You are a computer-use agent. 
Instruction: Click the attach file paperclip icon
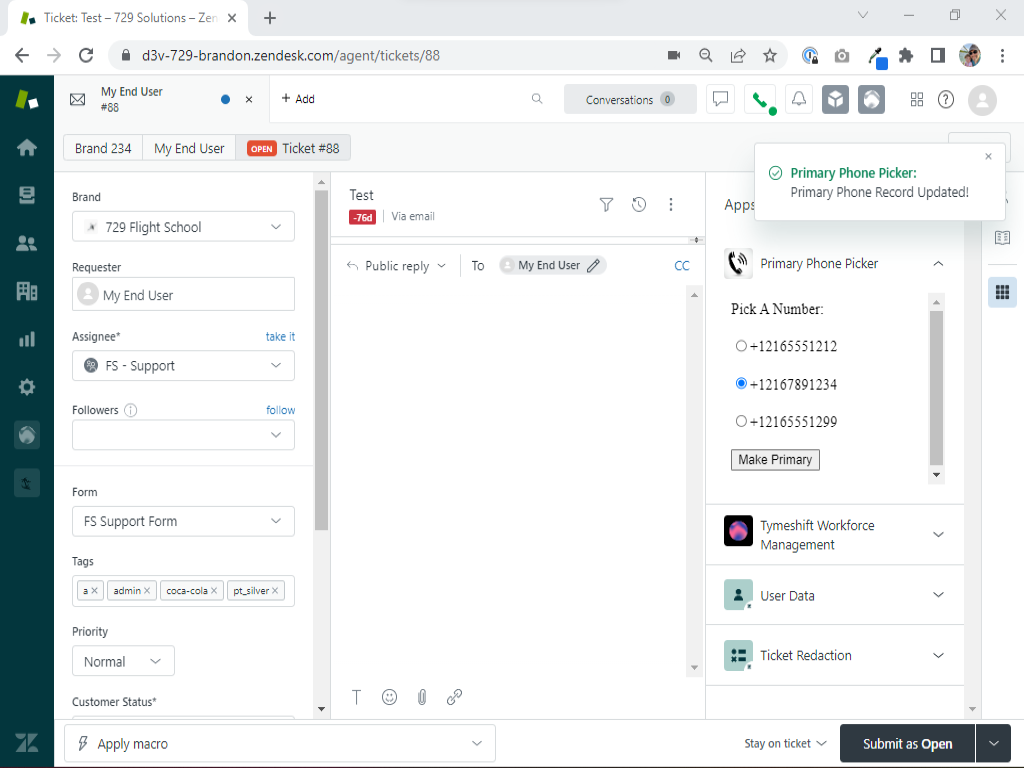pos(422,697)
